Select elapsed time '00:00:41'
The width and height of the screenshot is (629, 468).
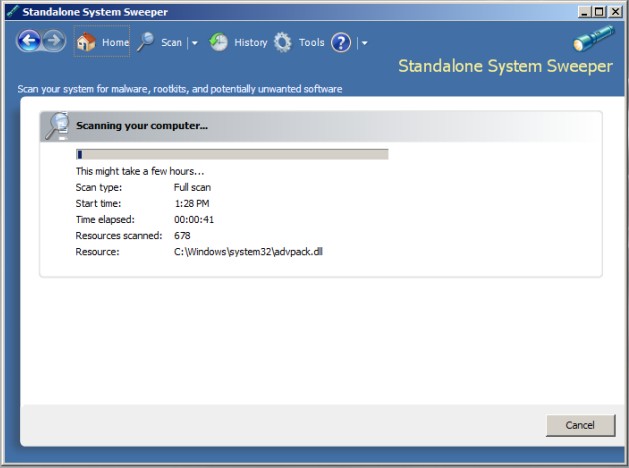coord(194,220)
